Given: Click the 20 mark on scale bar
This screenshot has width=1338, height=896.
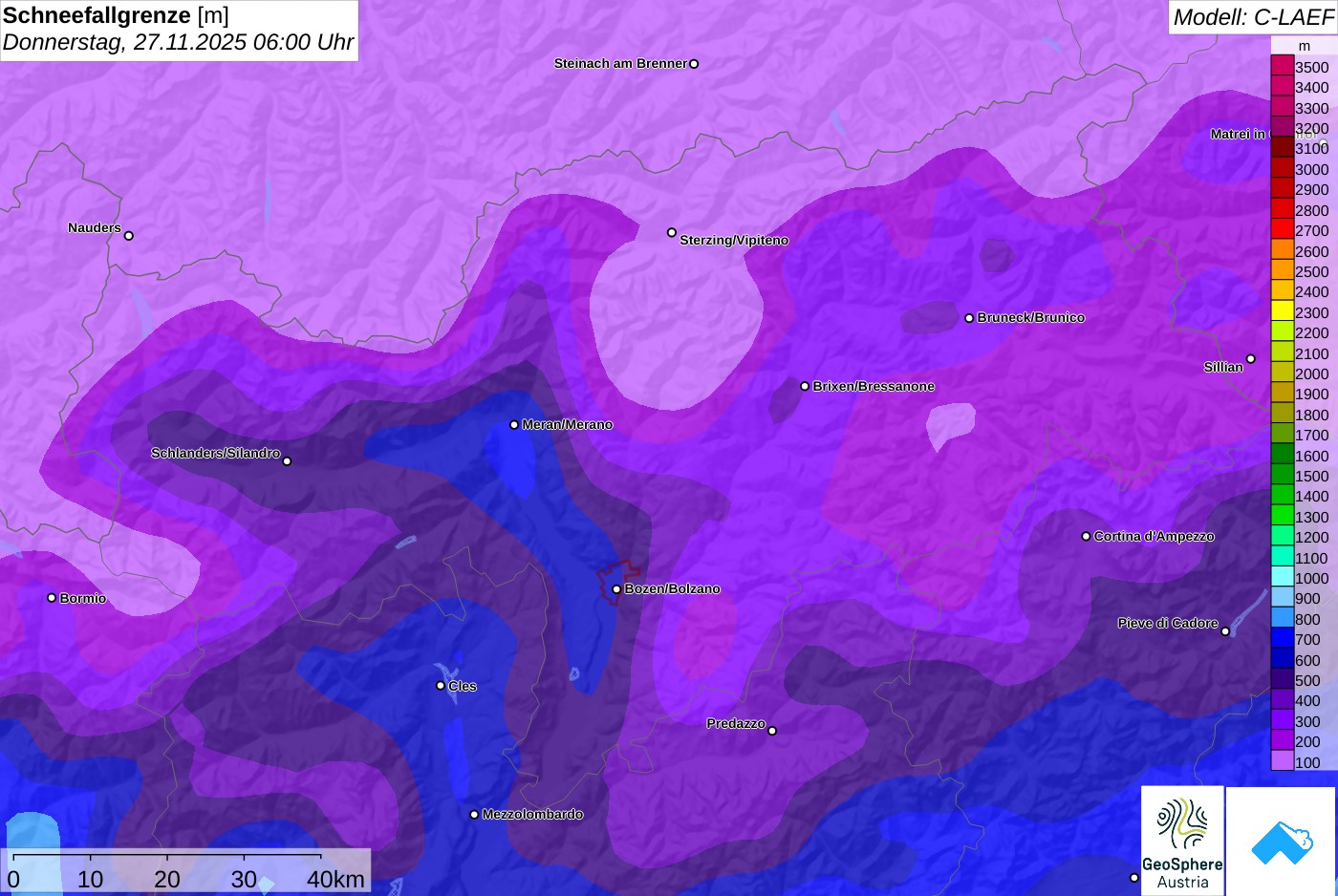Looking at the screenshot, I should [x=167, y=880].
